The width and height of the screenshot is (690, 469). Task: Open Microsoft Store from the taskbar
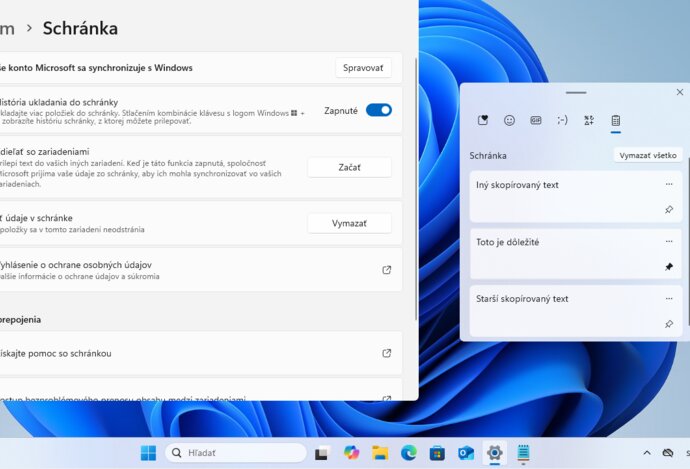437,453
